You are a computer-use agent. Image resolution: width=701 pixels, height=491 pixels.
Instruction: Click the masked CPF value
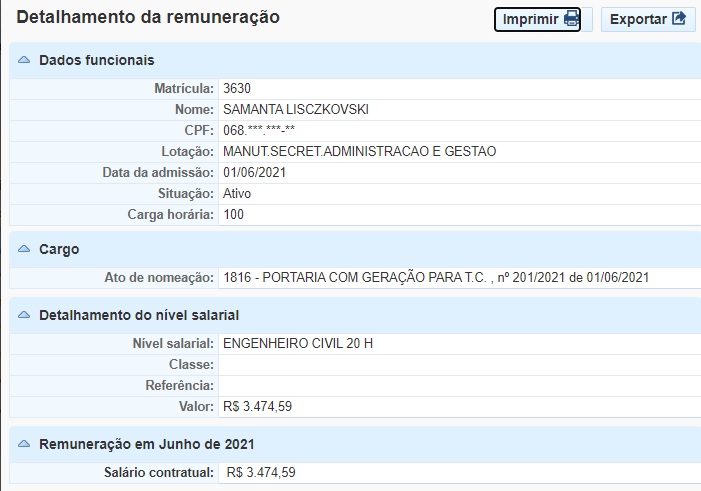tap(259, 130)
